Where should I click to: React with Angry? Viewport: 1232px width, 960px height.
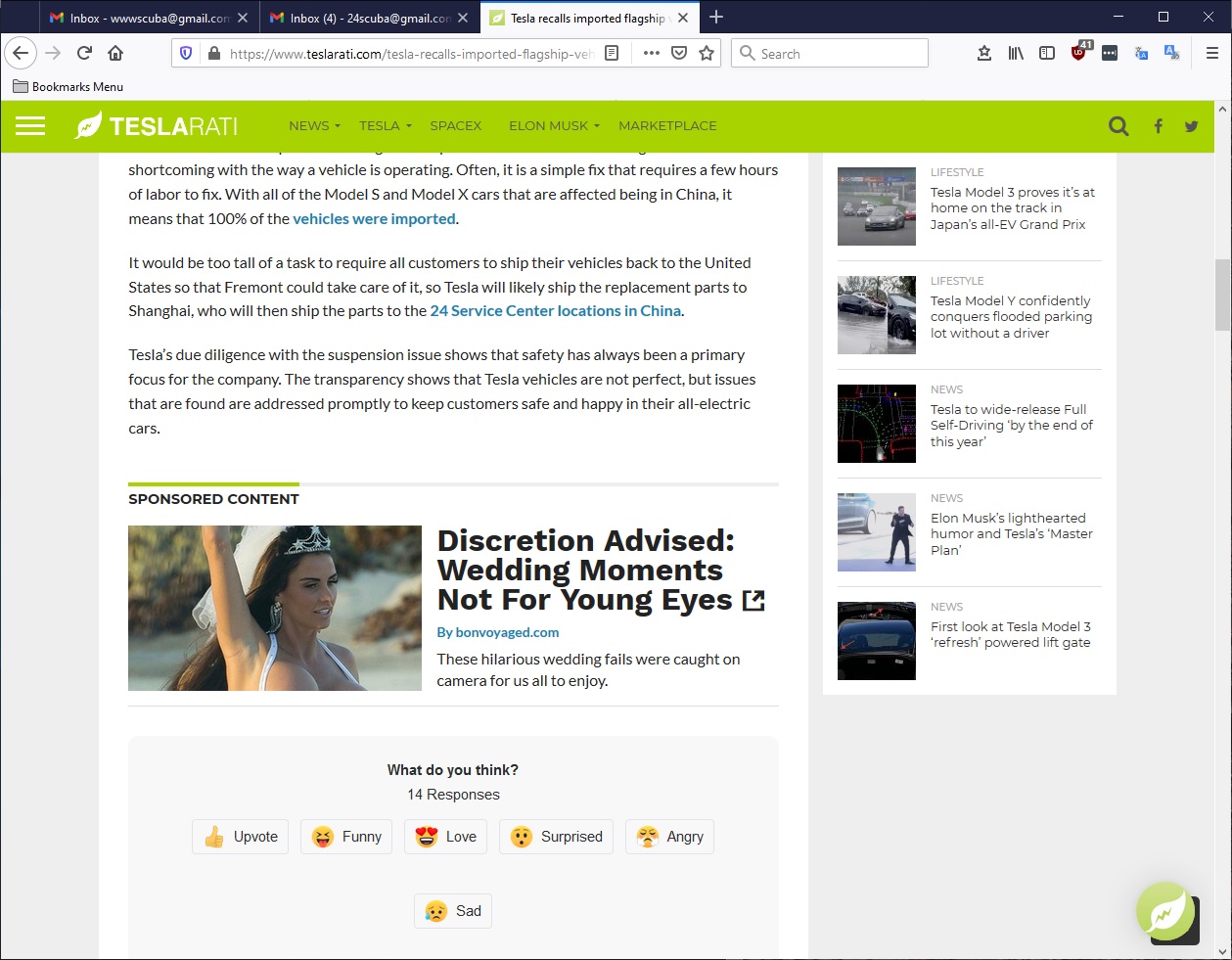[x=669, y=837]
